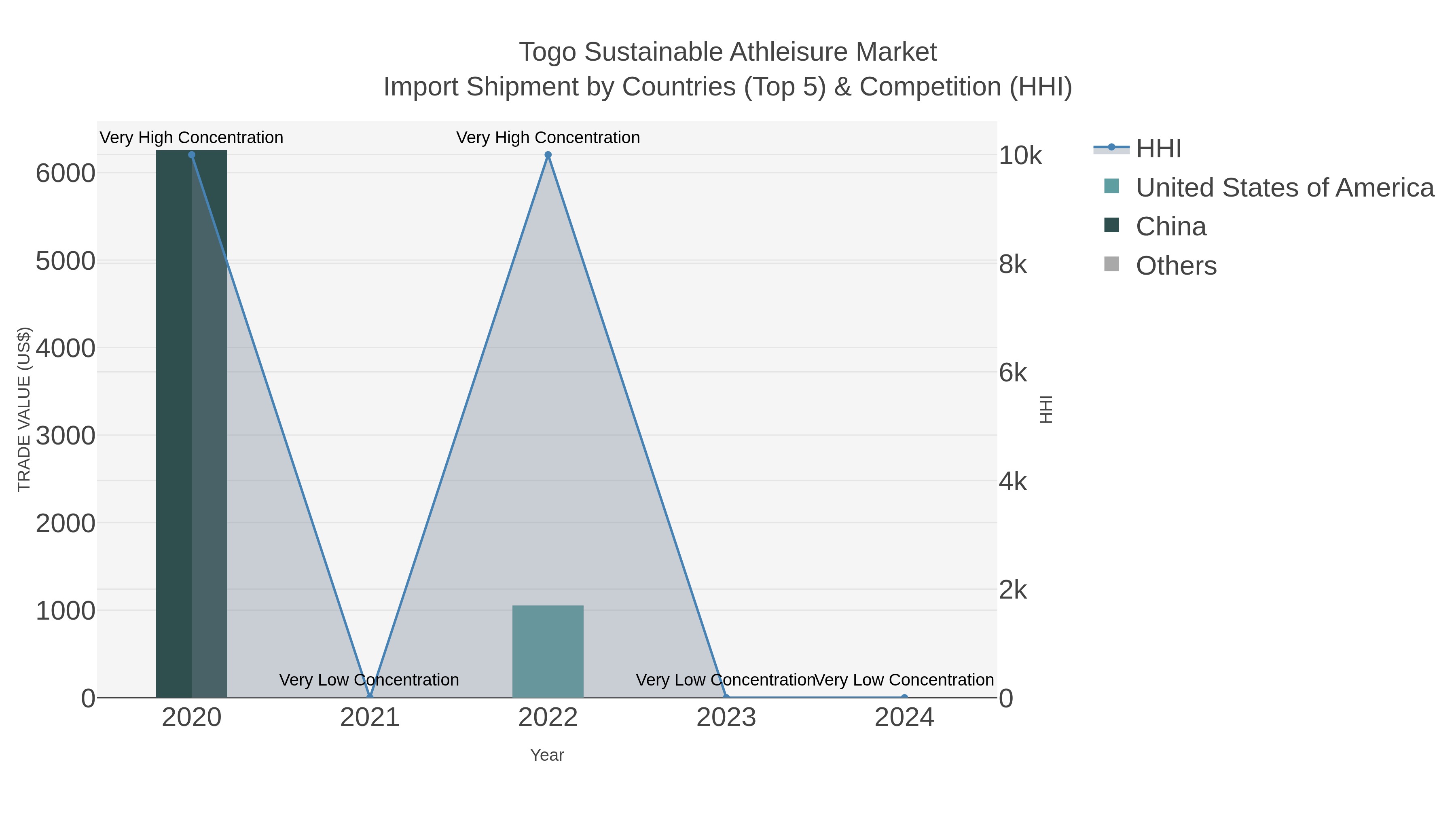Click the 2022 x-axis tick label
The image size is (1456, 819).
(548, 718)
